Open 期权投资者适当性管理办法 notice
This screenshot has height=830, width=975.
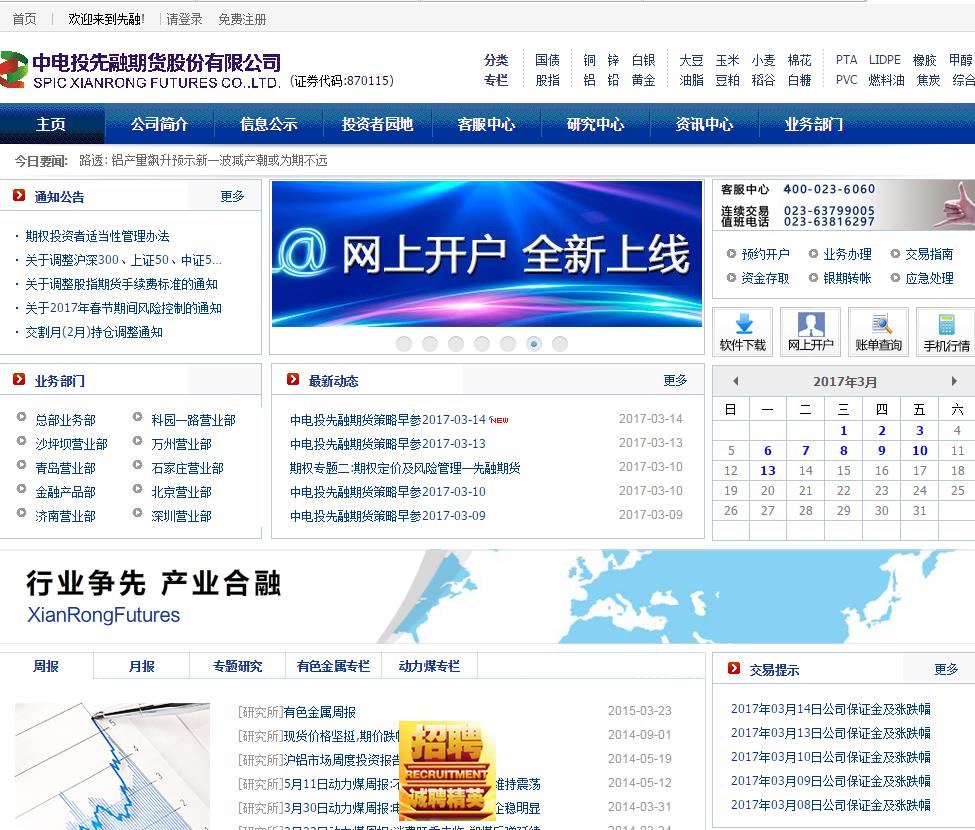[98, 236]
